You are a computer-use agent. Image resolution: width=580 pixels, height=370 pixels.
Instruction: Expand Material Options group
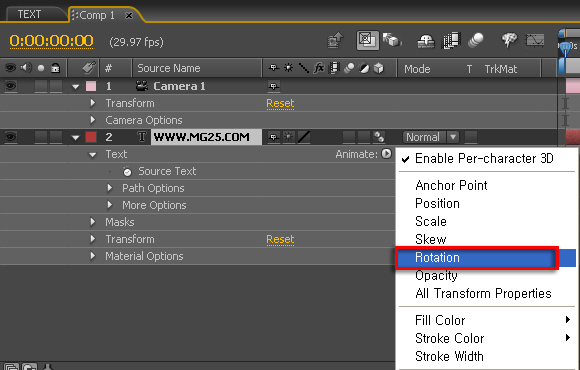click(x=93, y=256)
